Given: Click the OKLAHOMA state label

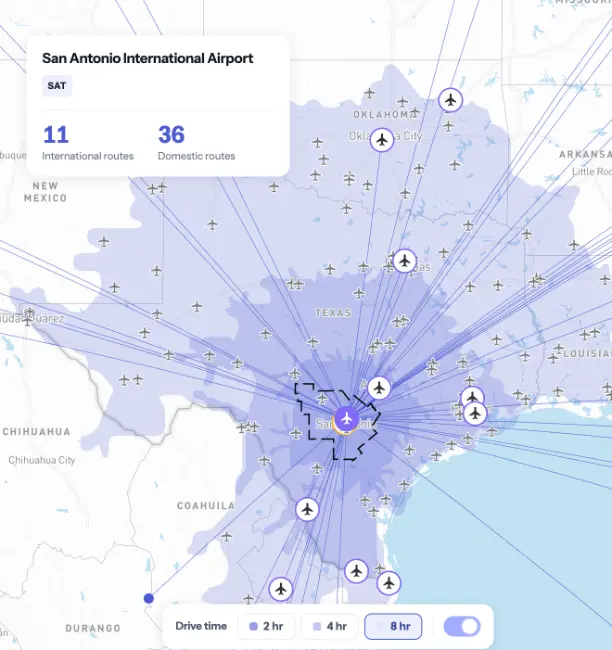Looking at the screenshot, I should click(x=385, y=114).
